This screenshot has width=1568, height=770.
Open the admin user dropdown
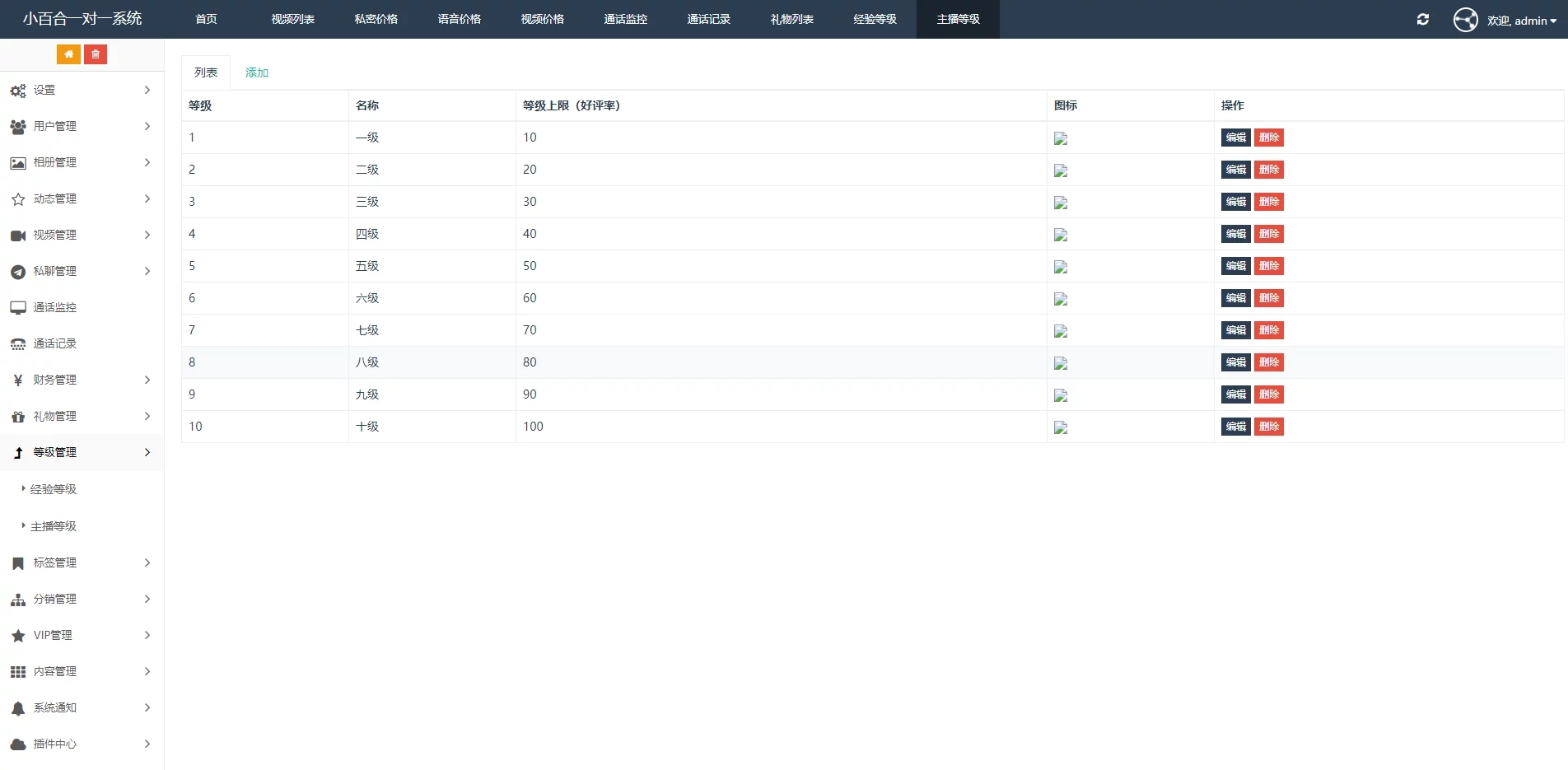pos(1523,21)
